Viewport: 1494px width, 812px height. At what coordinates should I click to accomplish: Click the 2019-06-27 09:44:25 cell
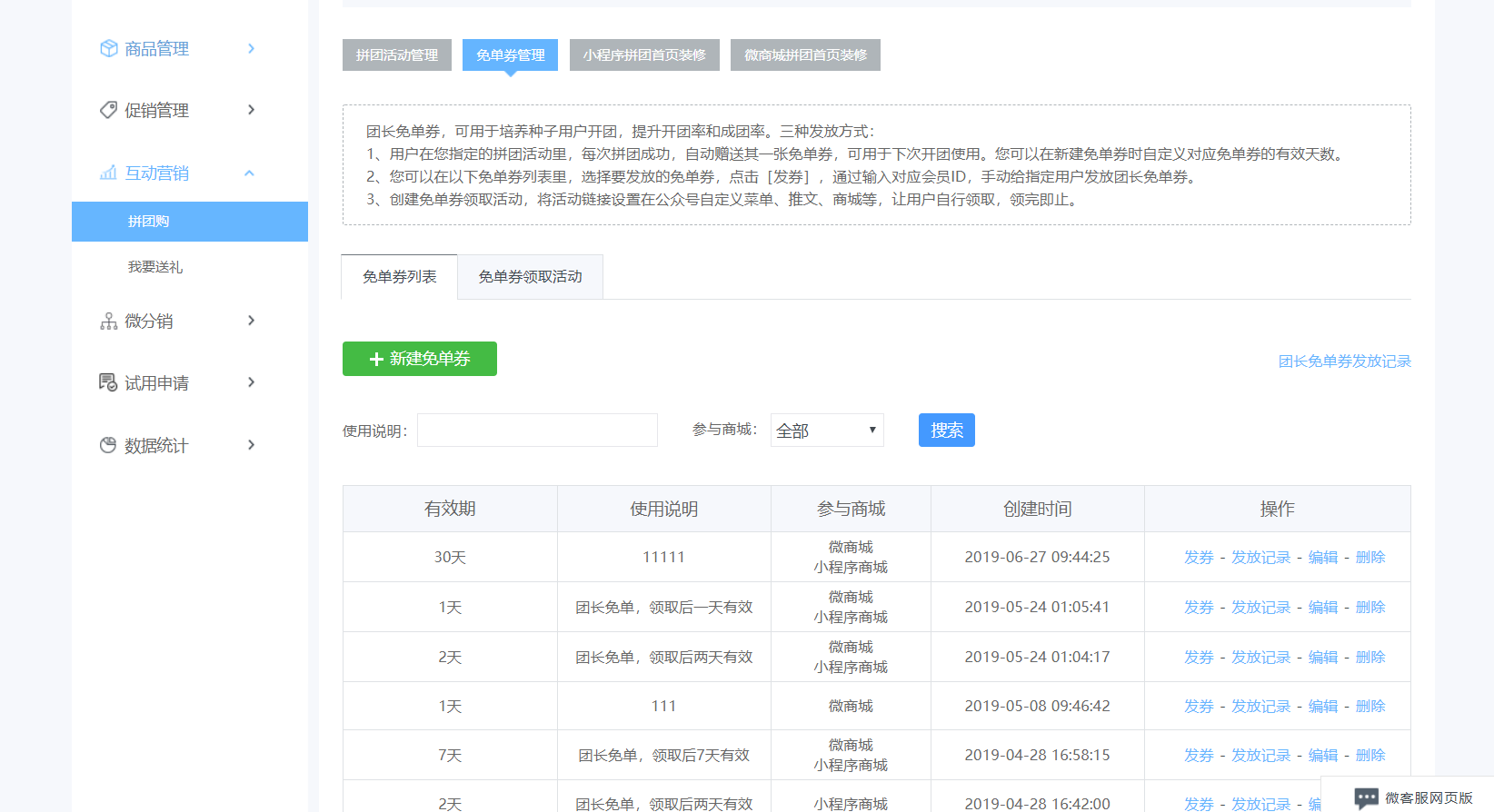[x=1037, y=558]
